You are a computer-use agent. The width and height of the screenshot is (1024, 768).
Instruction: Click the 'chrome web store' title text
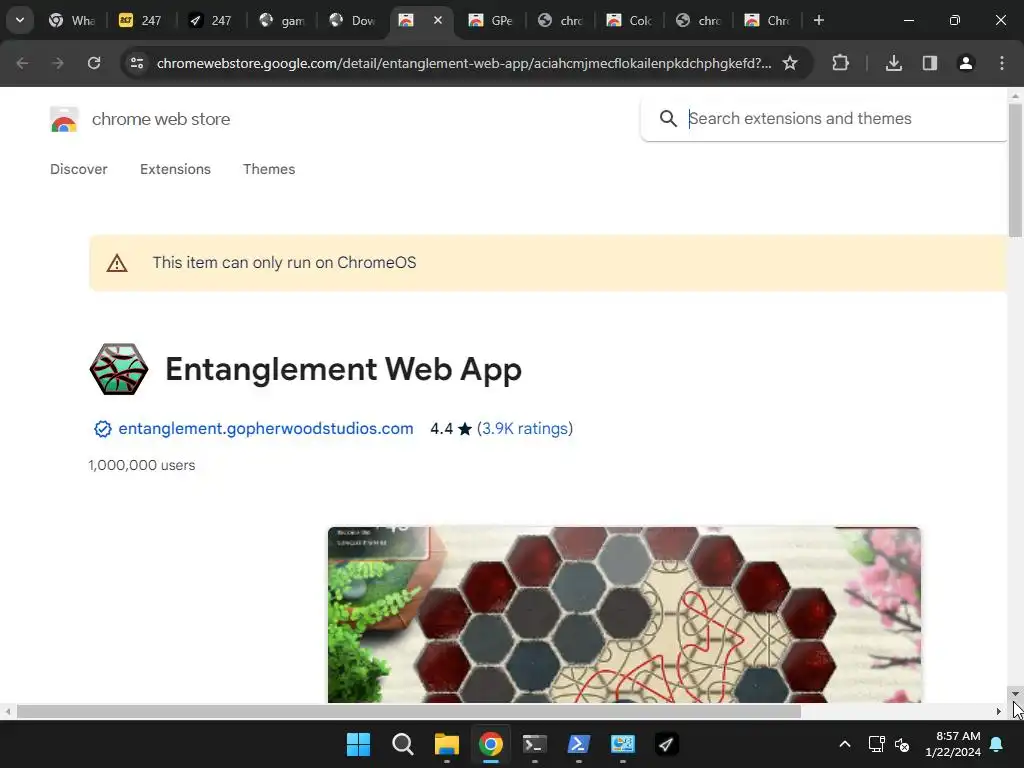click(x=161, y=119)
